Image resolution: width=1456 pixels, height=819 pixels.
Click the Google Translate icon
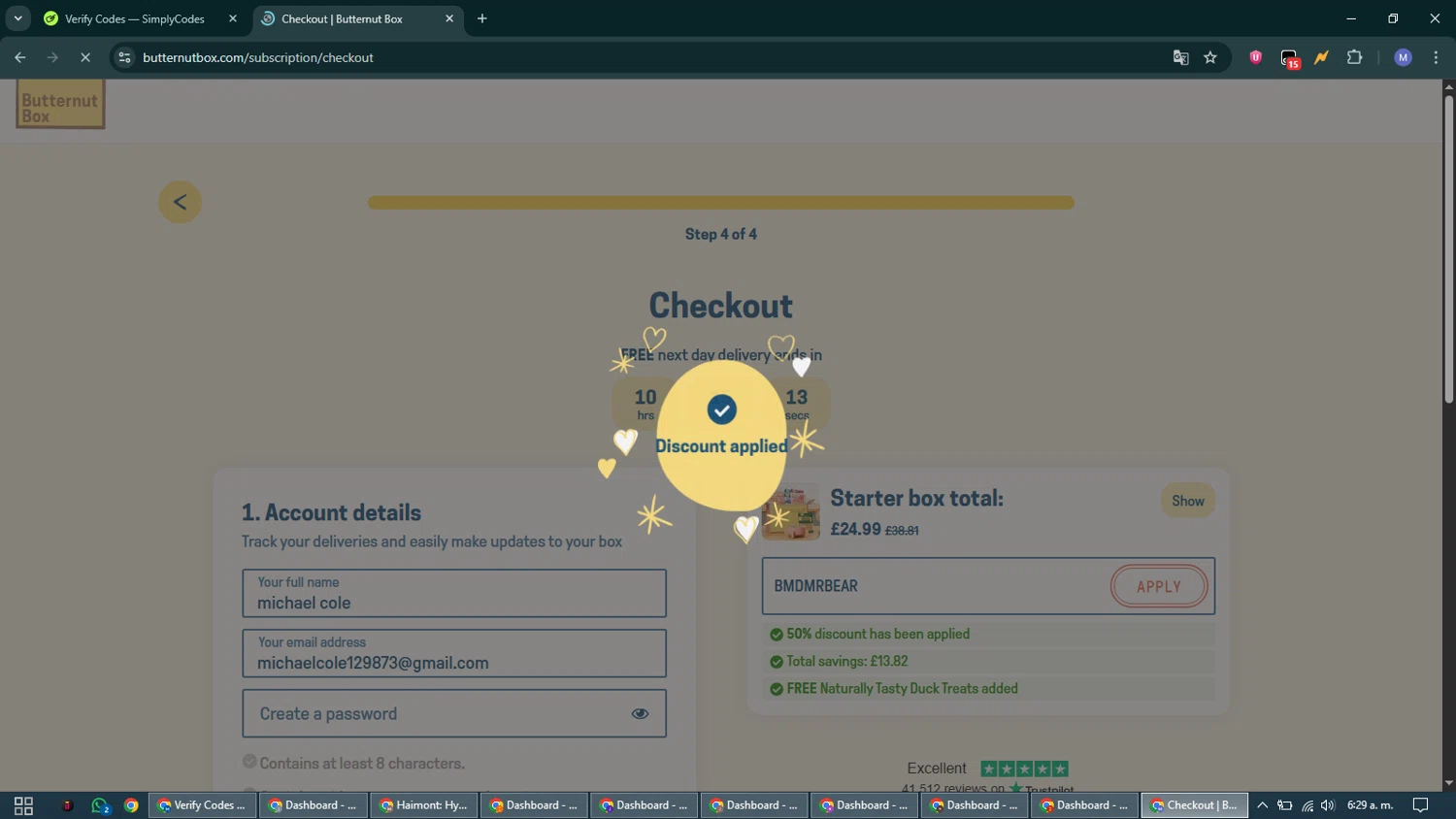1180,57
